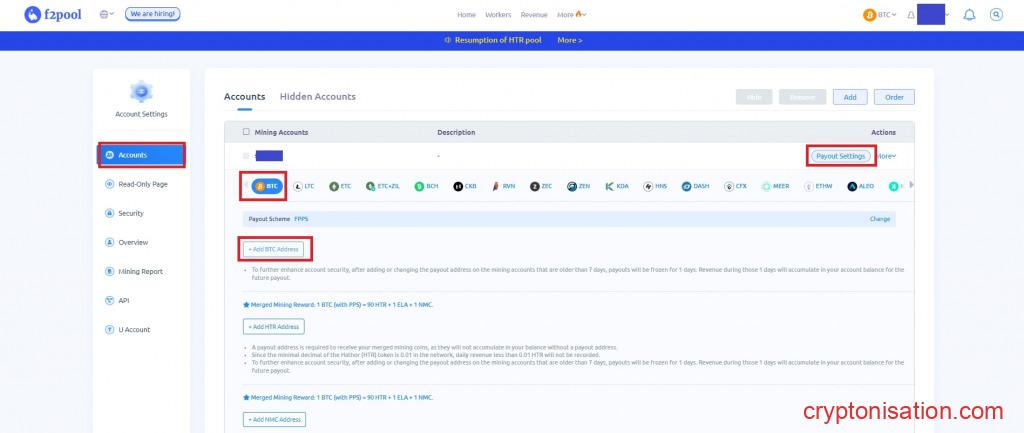Click the f2pool logo
The image size is (1024, 433).
tap(58, 15)
